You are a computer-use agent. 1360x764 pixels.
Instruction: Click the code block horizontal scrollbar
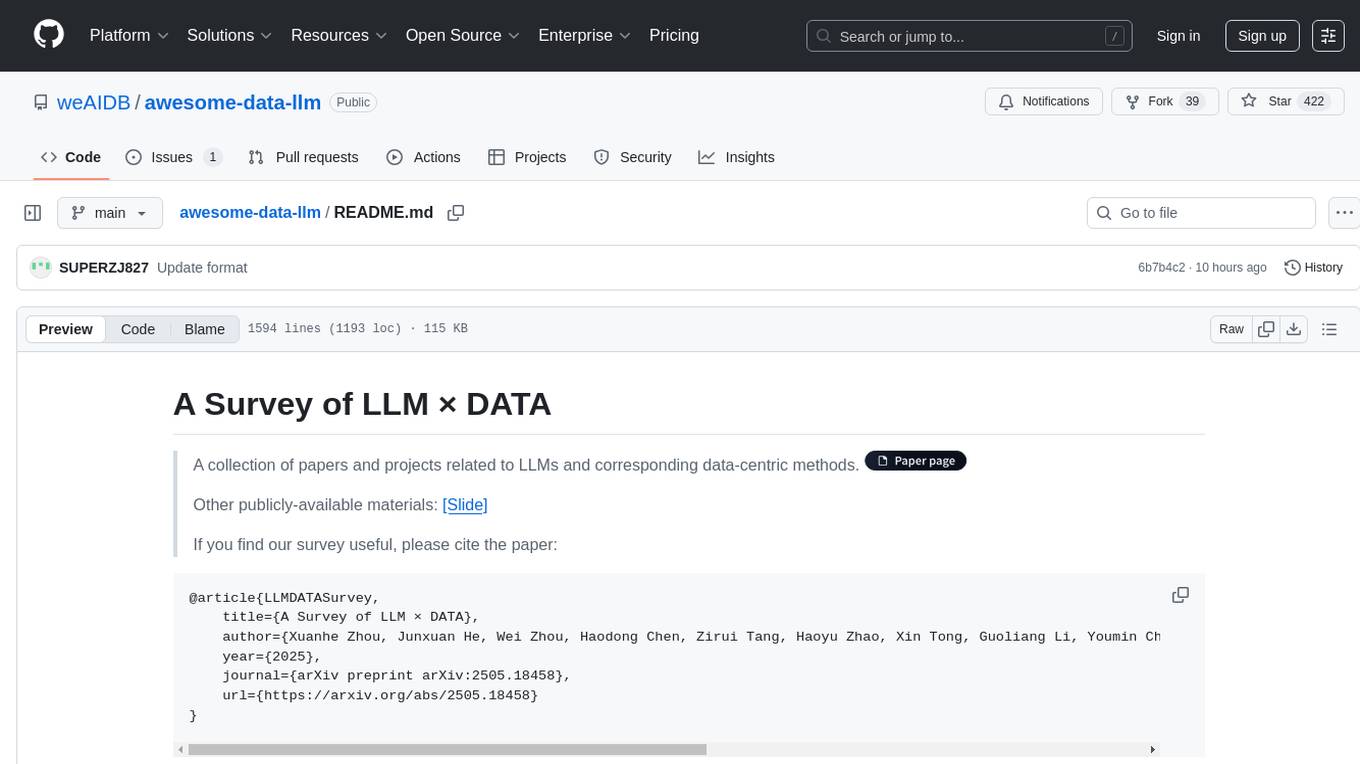tap(447, 749)
